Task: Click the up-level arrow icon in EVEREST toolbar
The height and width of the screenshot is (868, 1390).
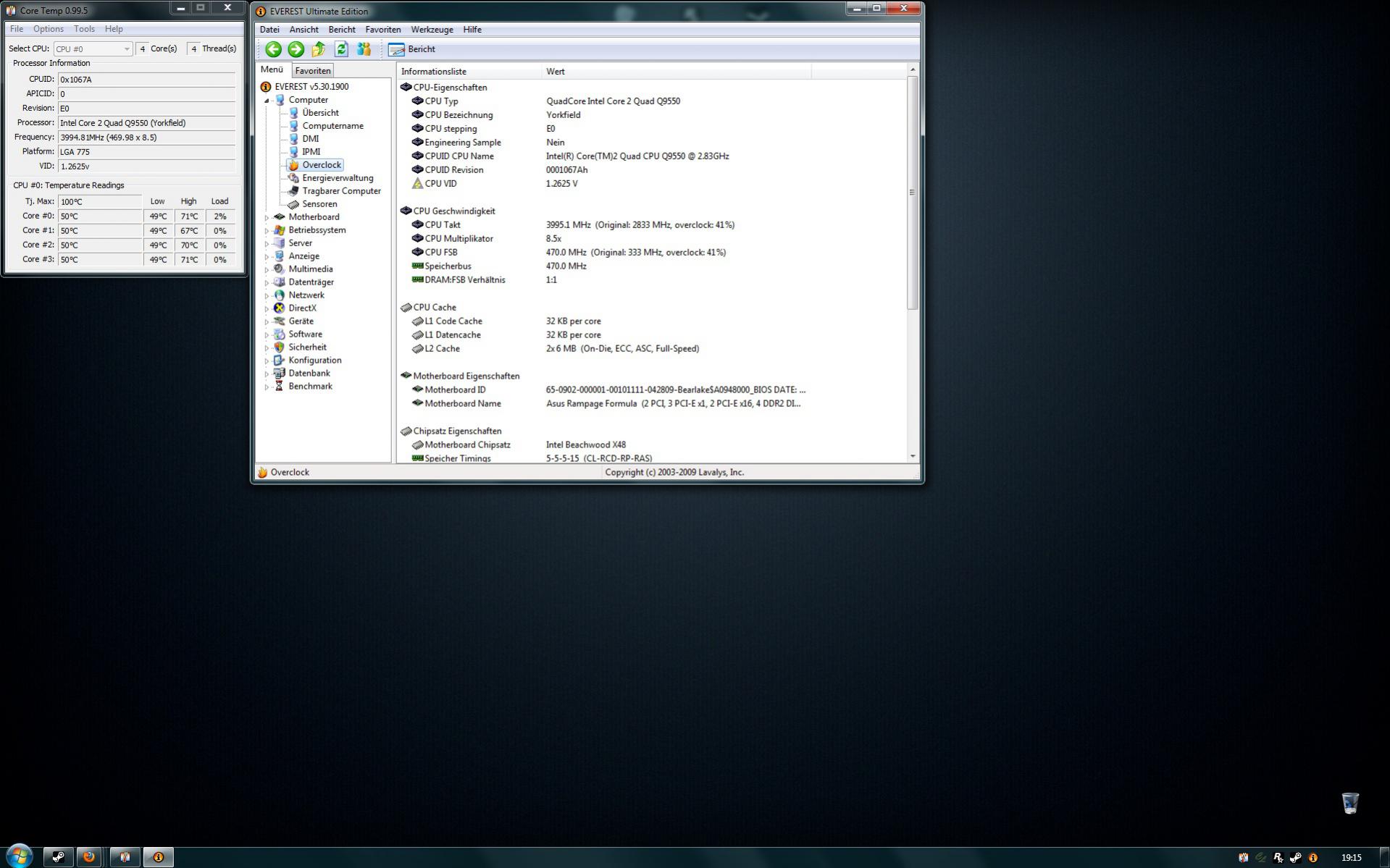Action: tap(318, 49)
